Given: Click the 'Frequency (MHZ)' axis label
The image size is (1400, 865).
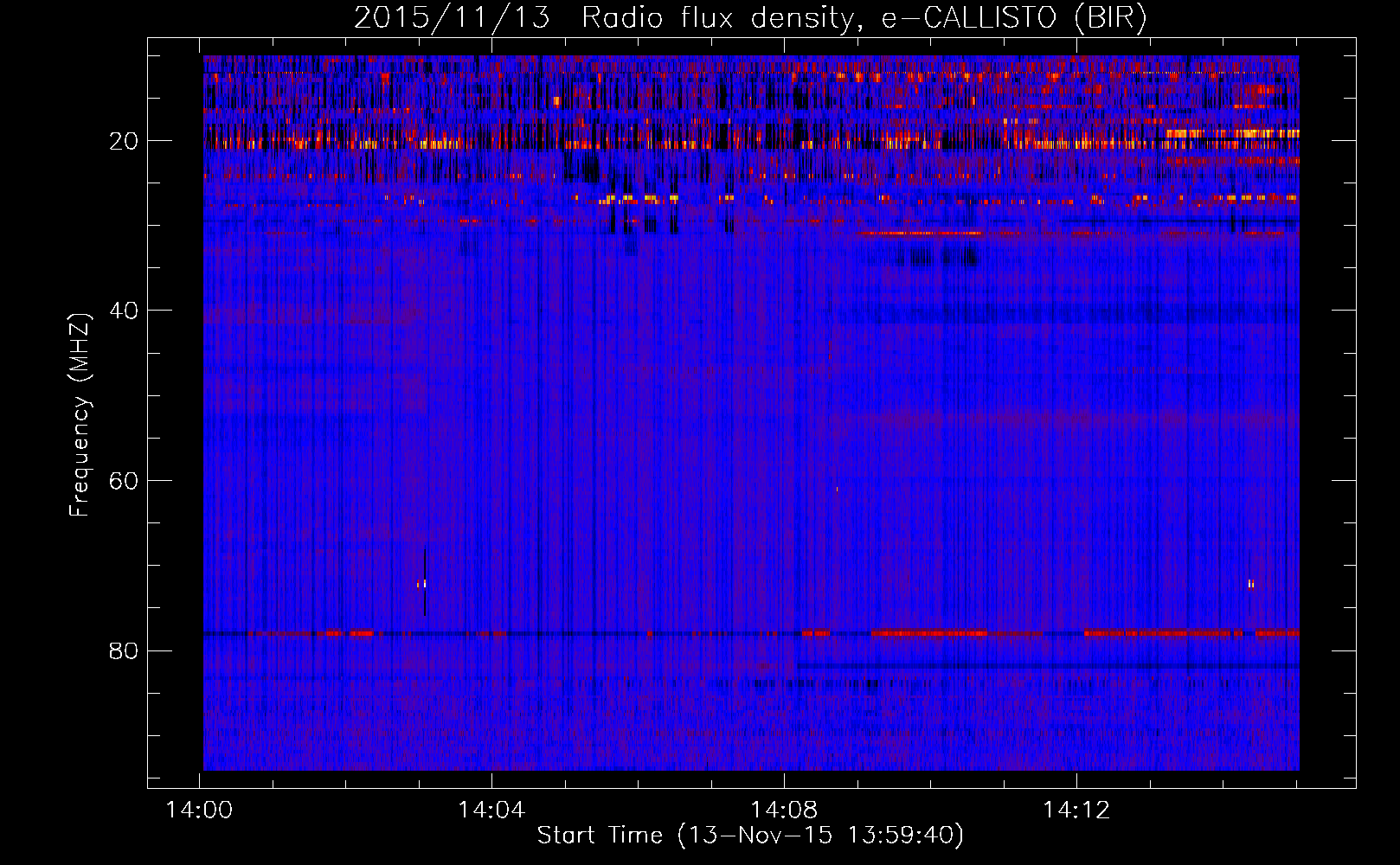Looking at the screenshot, I should click(80, 415).
